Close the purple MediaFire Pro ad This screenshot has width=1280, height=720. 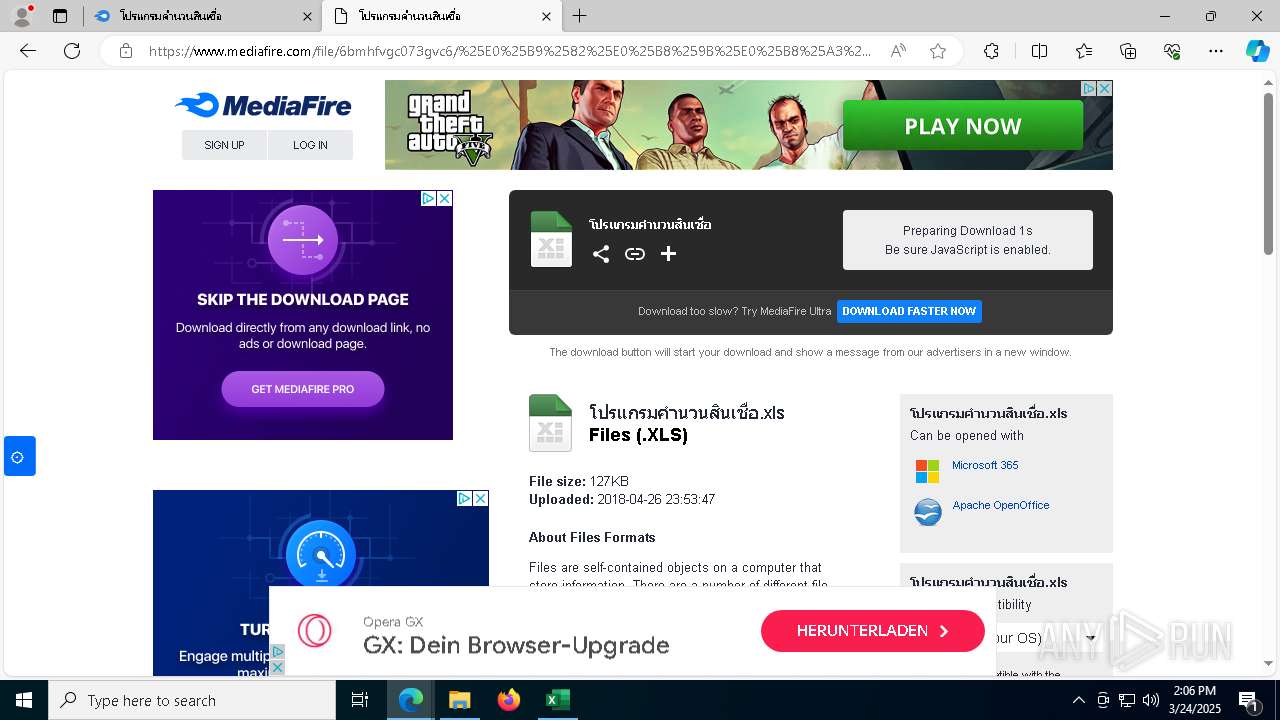pos(445,199)
